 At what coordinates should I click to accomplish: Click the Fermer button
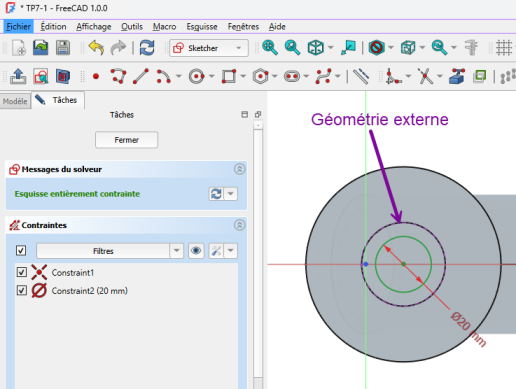pyautogui.click(x=126, y=140)
